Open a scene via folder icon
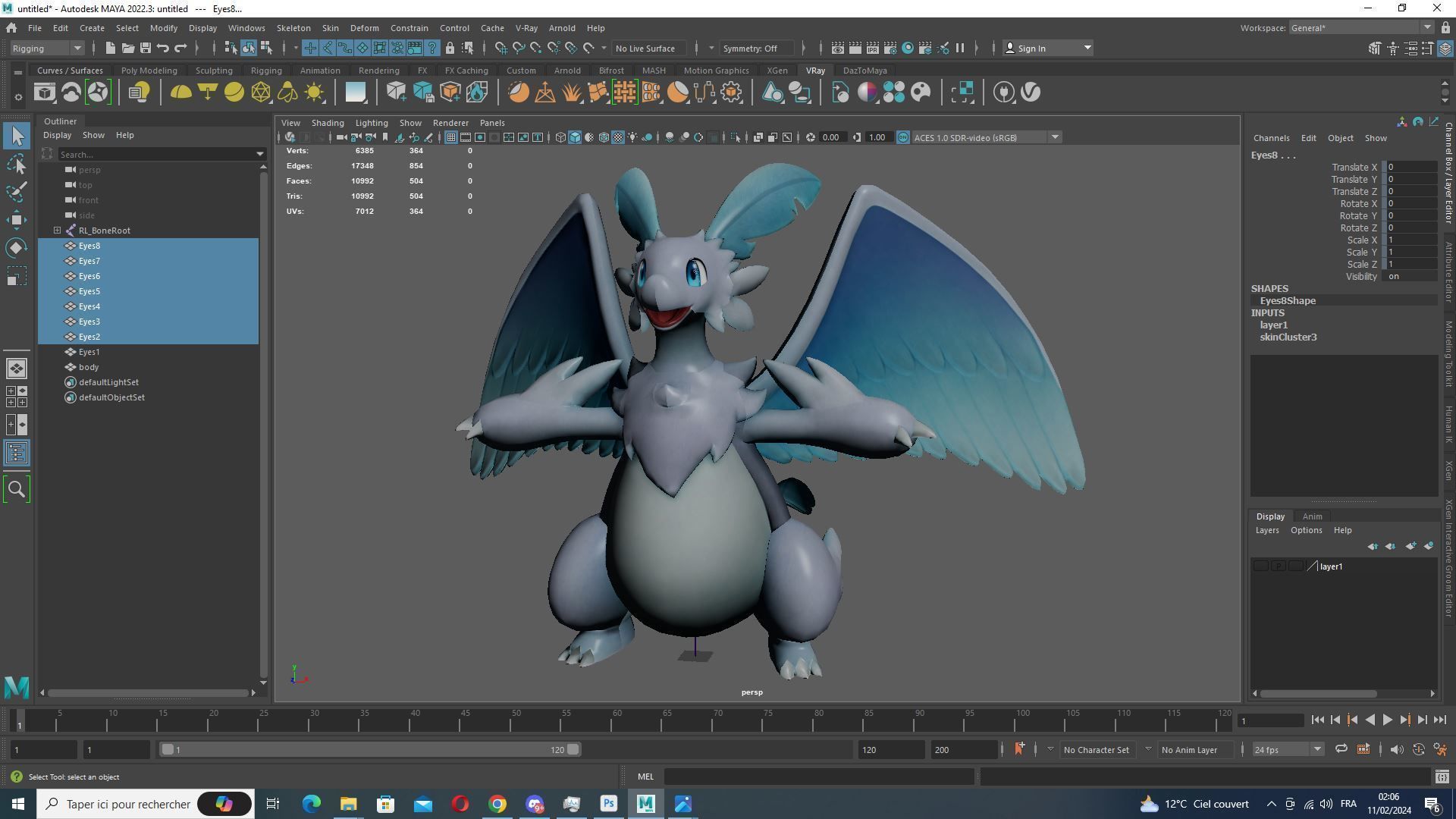 coord(127,48)
